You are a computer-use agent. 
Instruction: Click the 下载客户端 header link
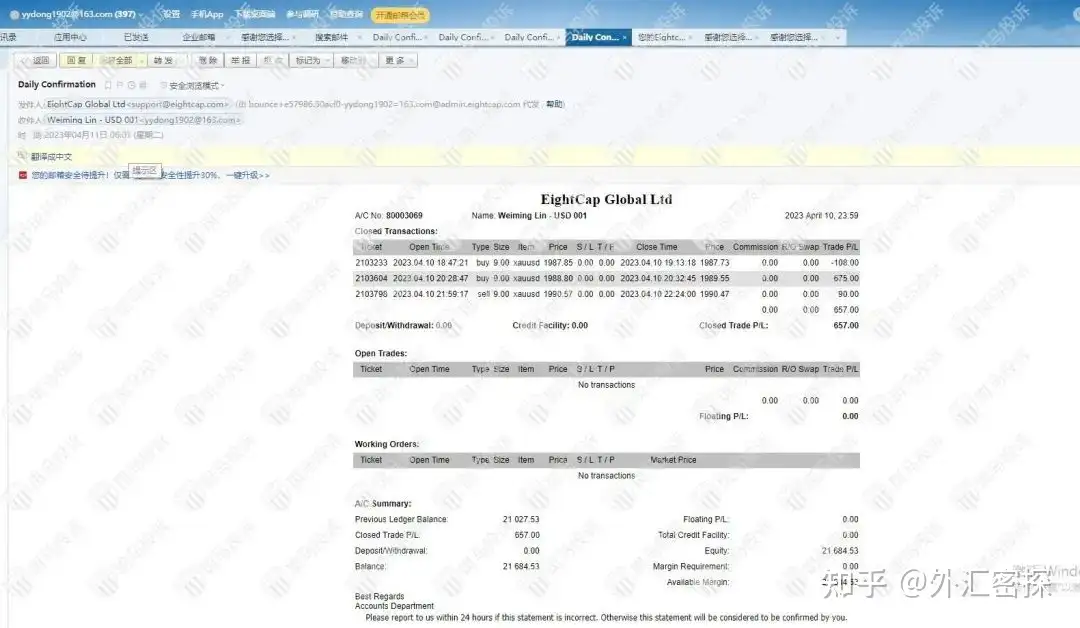[x=255, y=14]
